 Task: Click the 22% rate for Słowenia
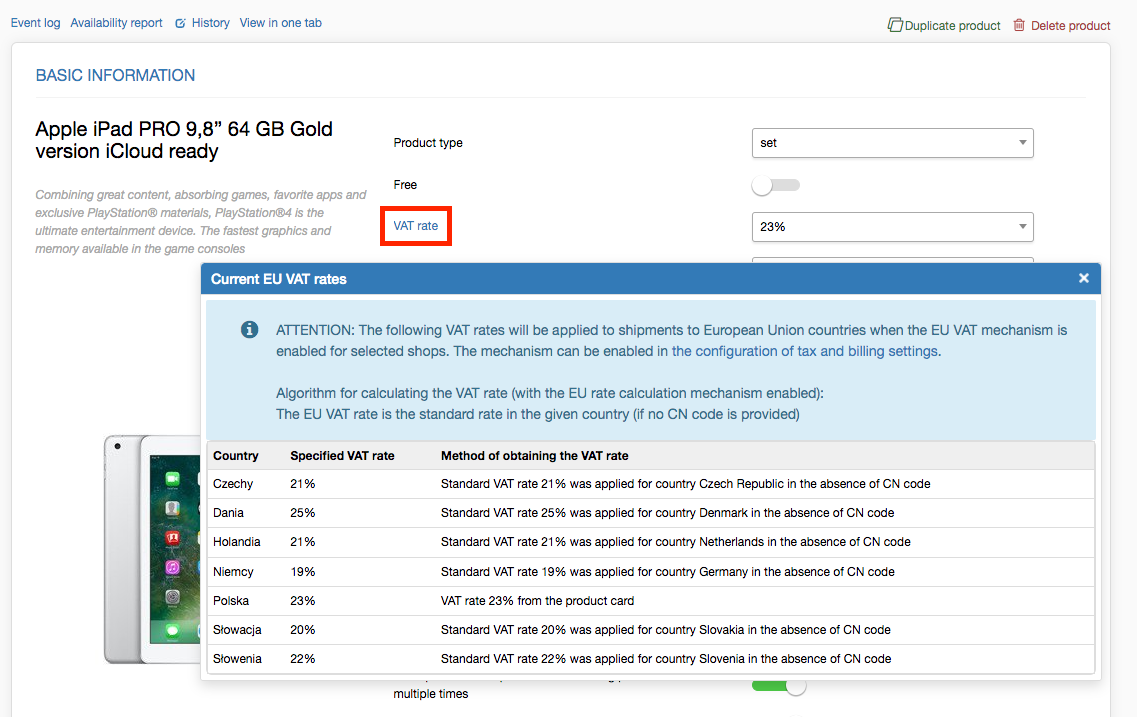302,659
